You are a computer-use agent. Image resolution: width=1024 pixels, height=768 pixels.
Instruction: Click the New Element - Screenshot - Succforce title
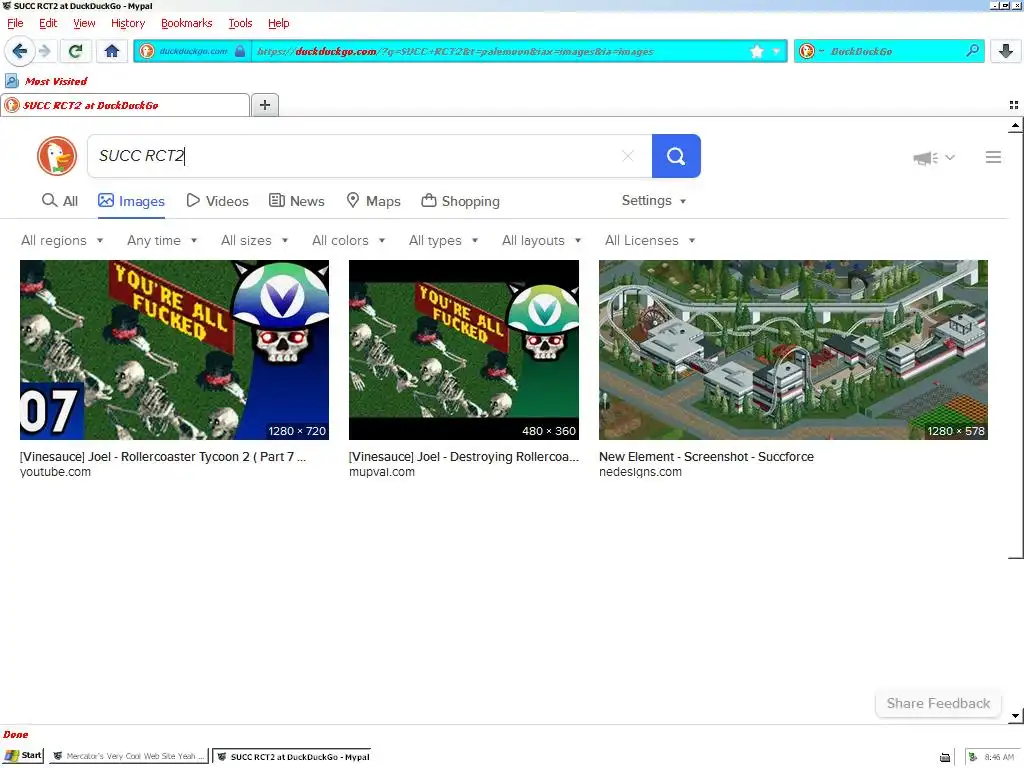[x=706, y=456]
